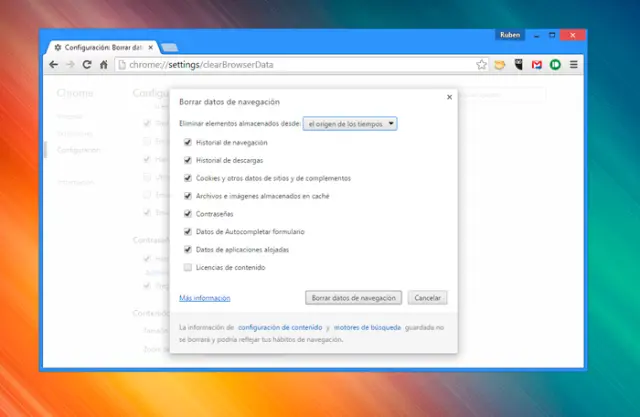The width and height of the screenshot is (640, 417).
Task: Go to the home page icon
Action: click(104, 65)
